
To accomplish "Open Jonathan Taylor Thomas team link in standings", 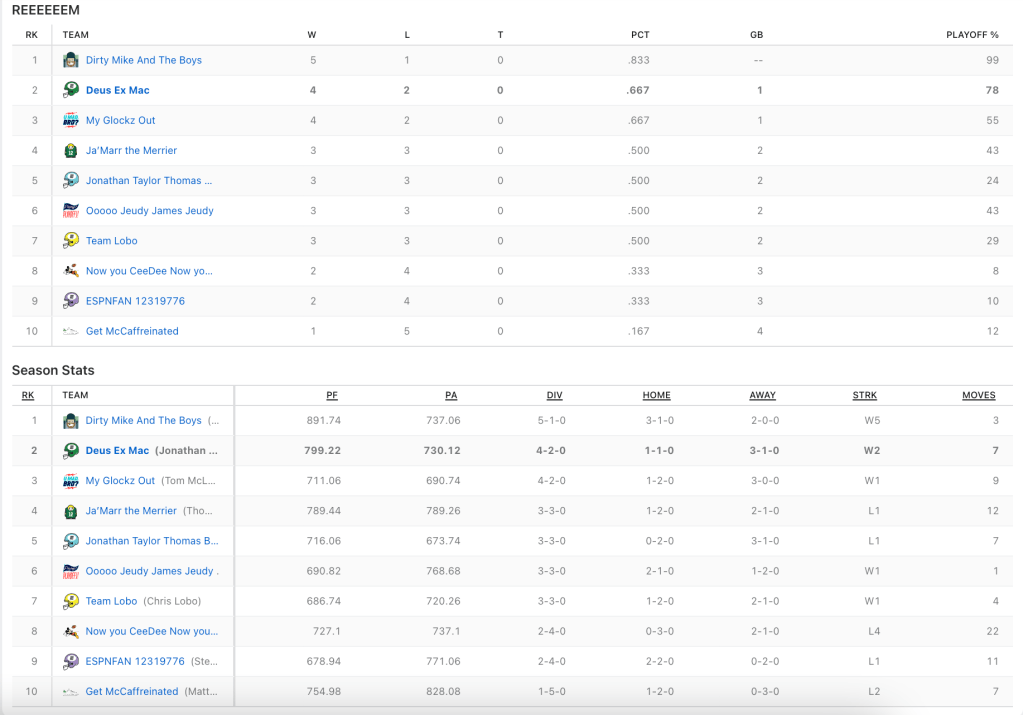I will pyautogui.click(x=148, y=181).
